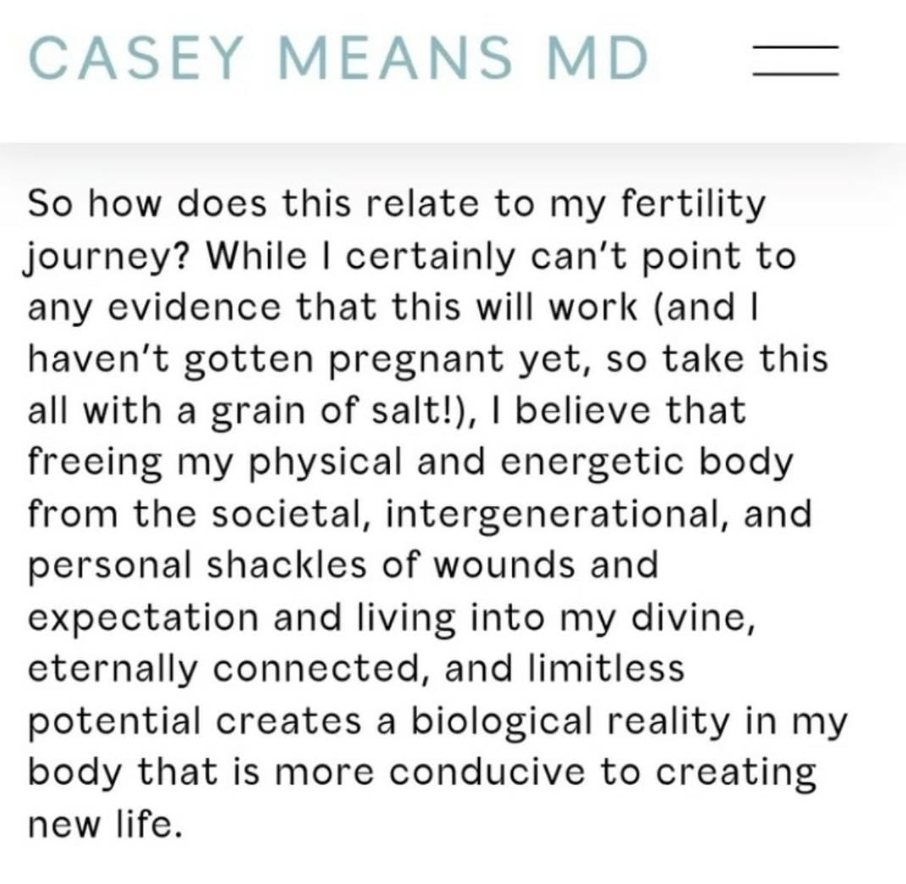The width and height of the screenshot is (906, 884).
Task: Click the word "shackles" in the article
Action: [287, 564]
